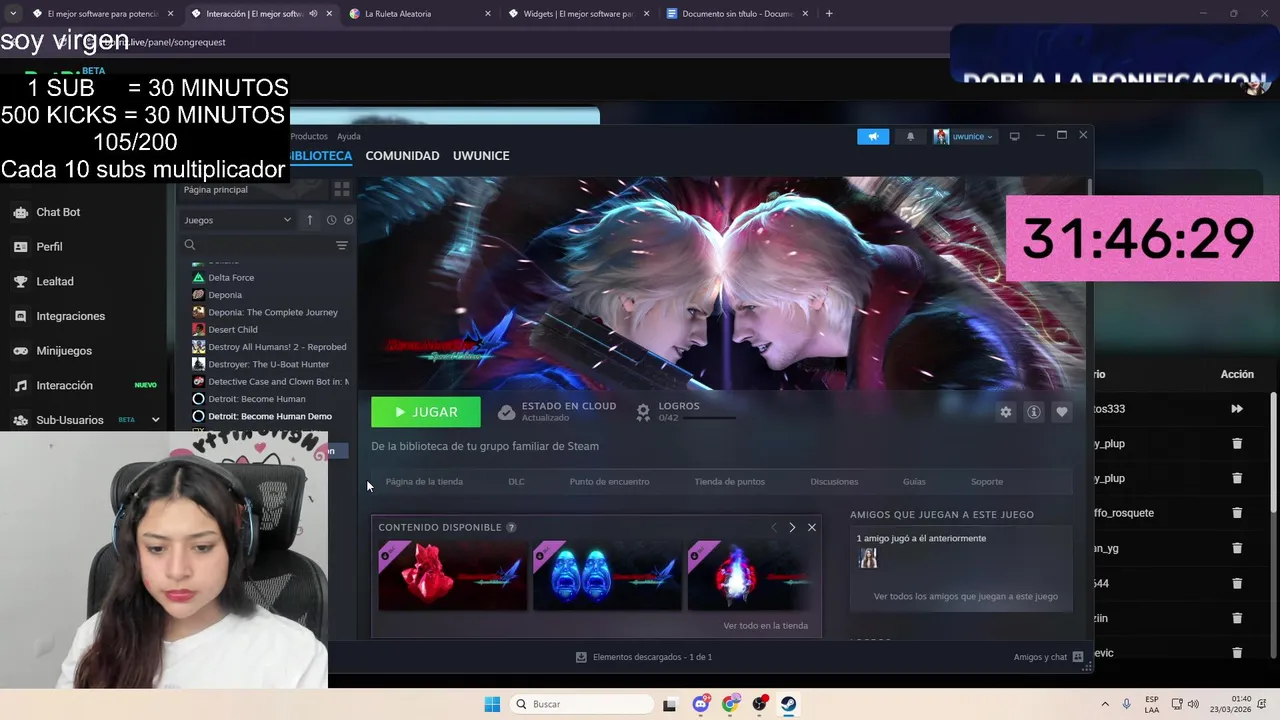Open the Productos menu in Steam
This screenshot has height=720, width=1280.
pyautogui.click(x=309, y=136)
